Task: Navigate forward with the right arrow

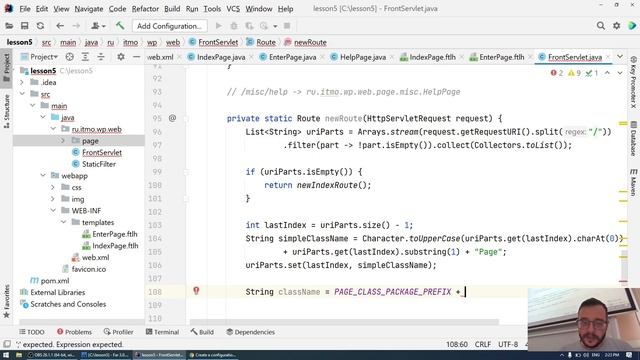Action: (76, 26)
